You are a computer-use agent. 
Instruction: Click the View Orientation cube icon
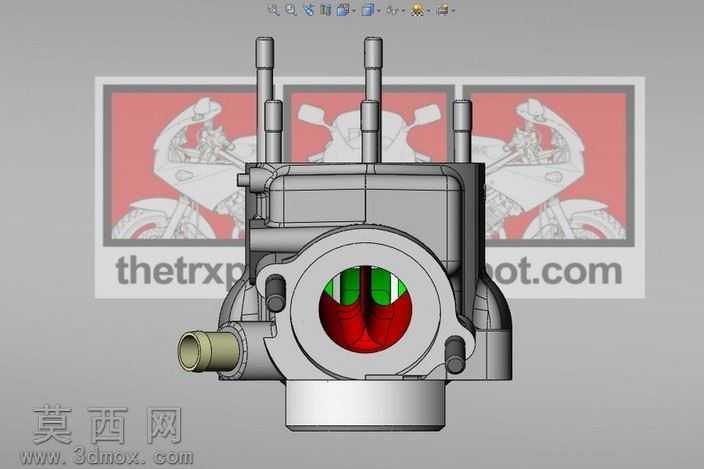coord(343,9)
